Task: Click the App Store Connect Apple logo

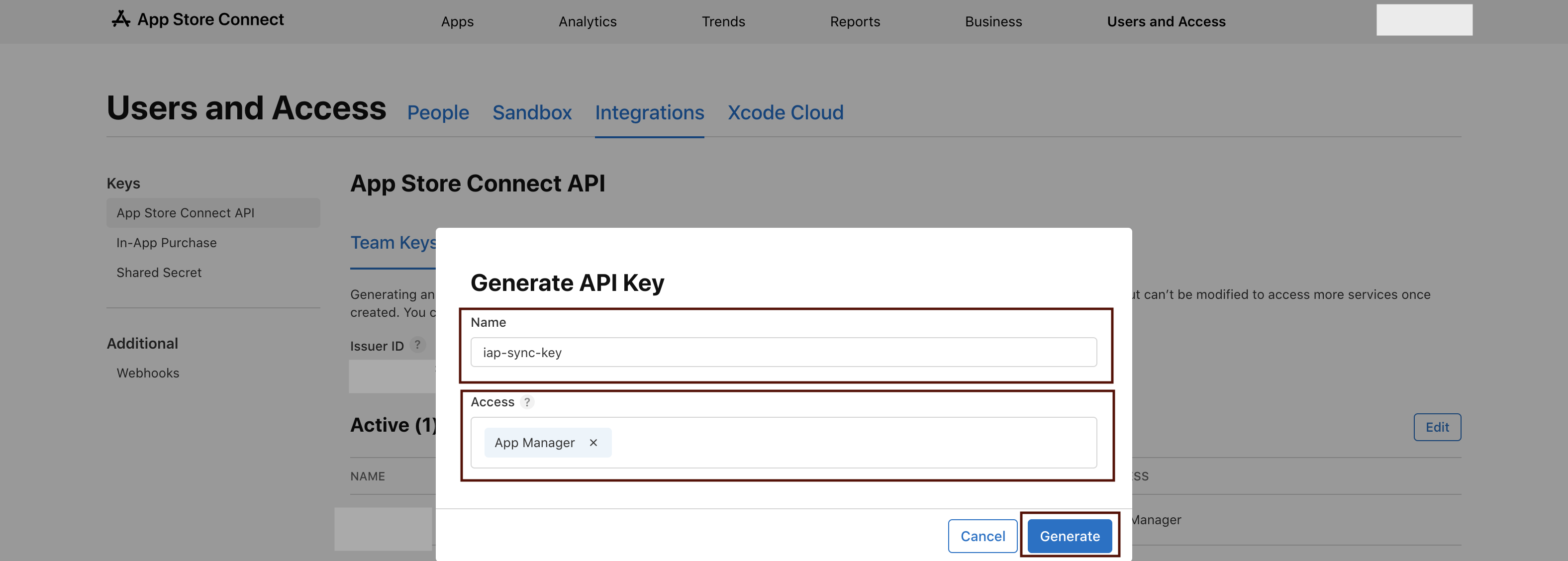Action: (121, 18)
